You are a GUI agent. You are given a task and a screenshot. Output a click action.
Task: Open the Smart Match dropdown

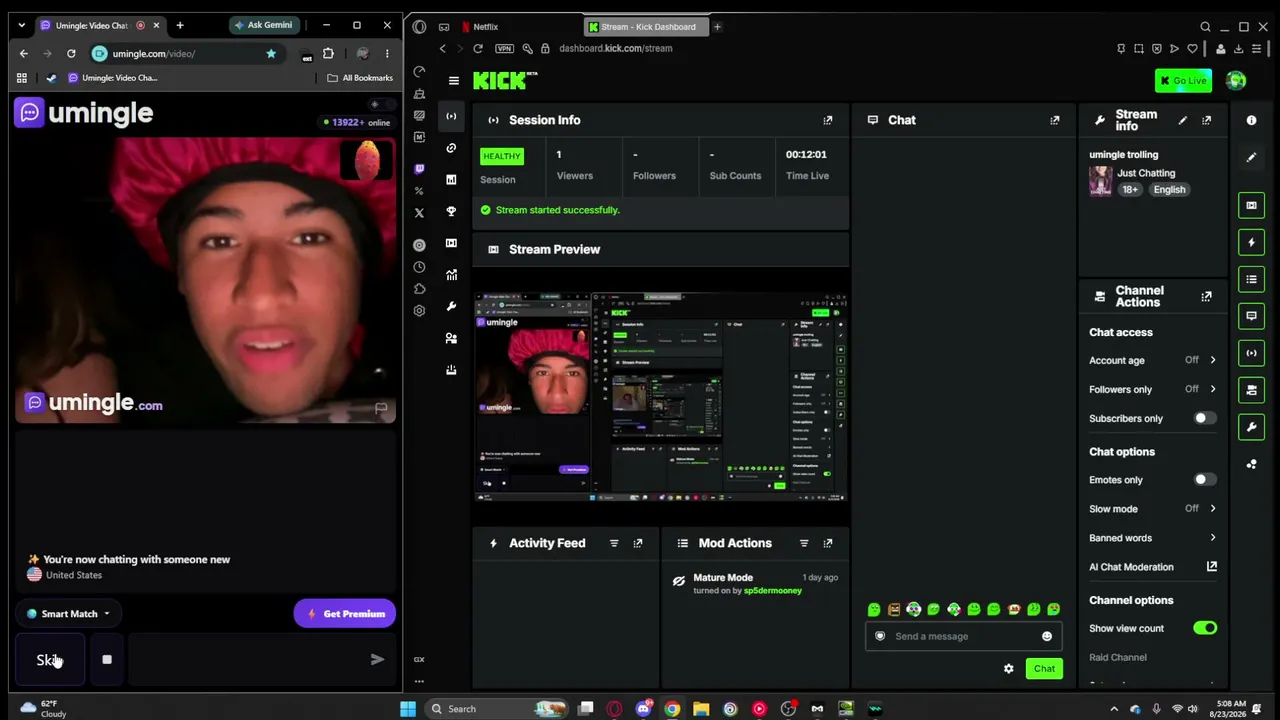(69, 614)
